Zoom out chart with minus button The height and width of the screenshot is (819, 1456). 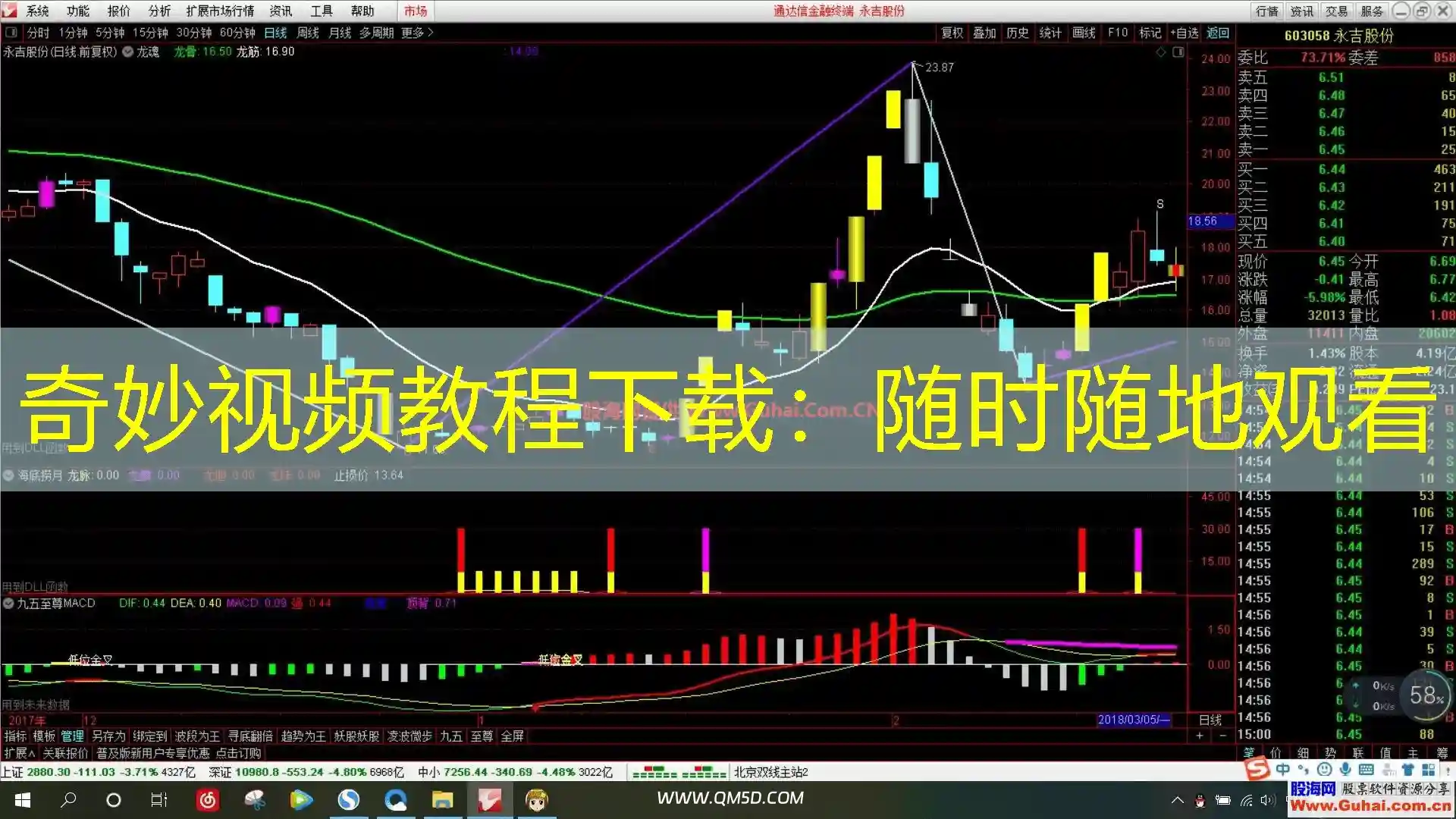(x=1222, y=736)
